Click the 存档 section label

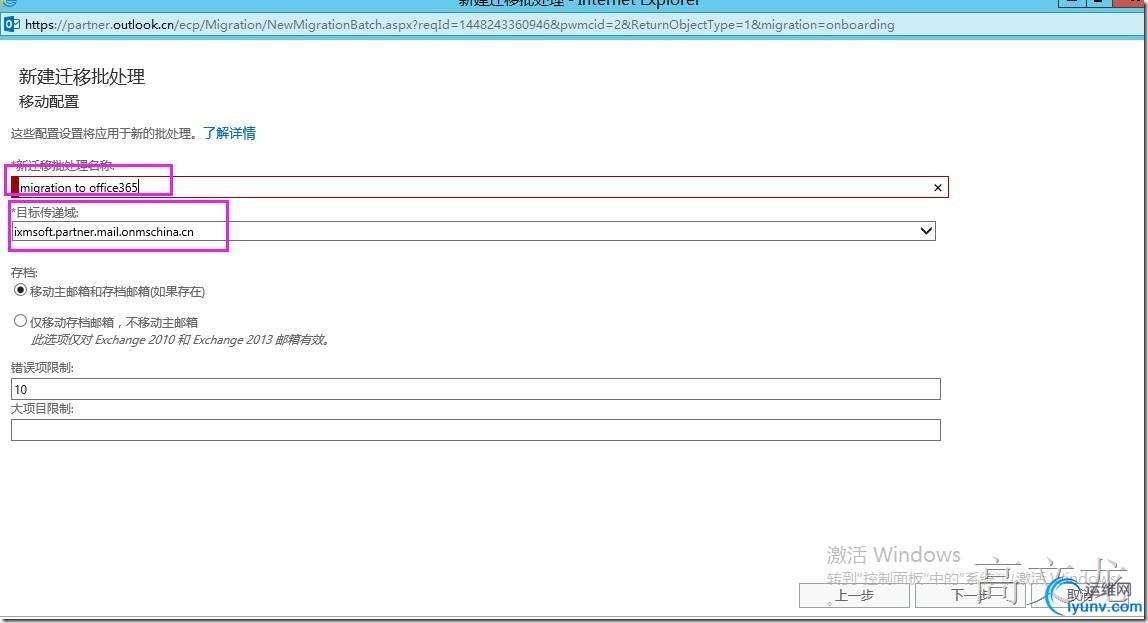click(24, 272)
